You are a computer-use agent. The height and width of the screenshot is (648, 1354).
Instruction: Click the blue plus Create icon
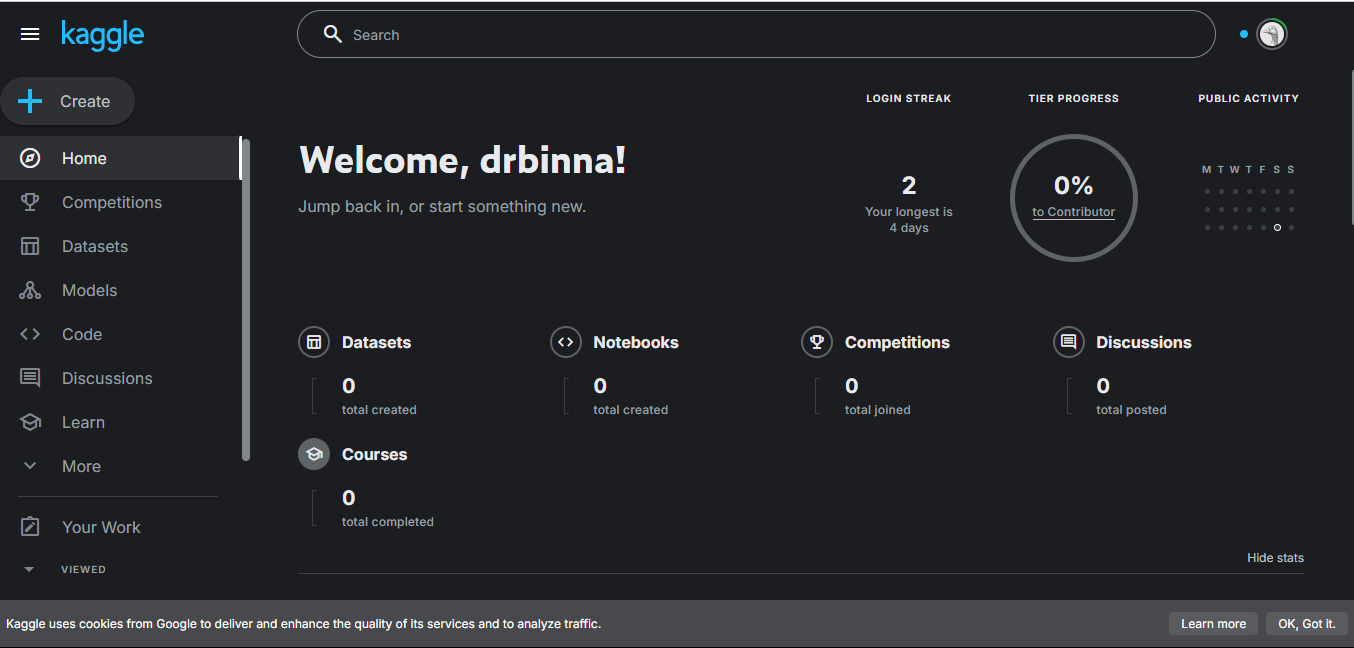click(x=30, y=101)
